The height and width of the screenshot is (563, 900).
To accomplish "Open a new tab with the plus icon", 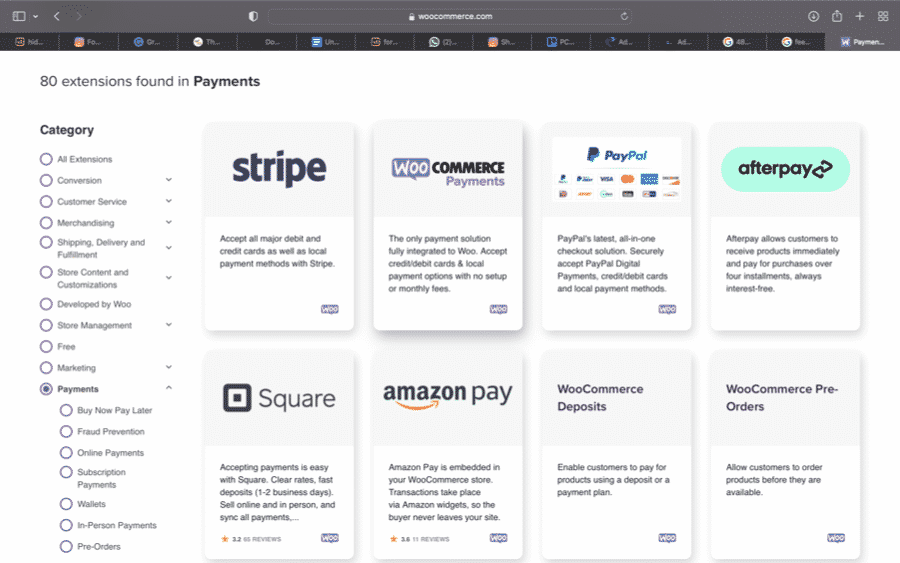I will pyautogui.click(x=860, y=16).
